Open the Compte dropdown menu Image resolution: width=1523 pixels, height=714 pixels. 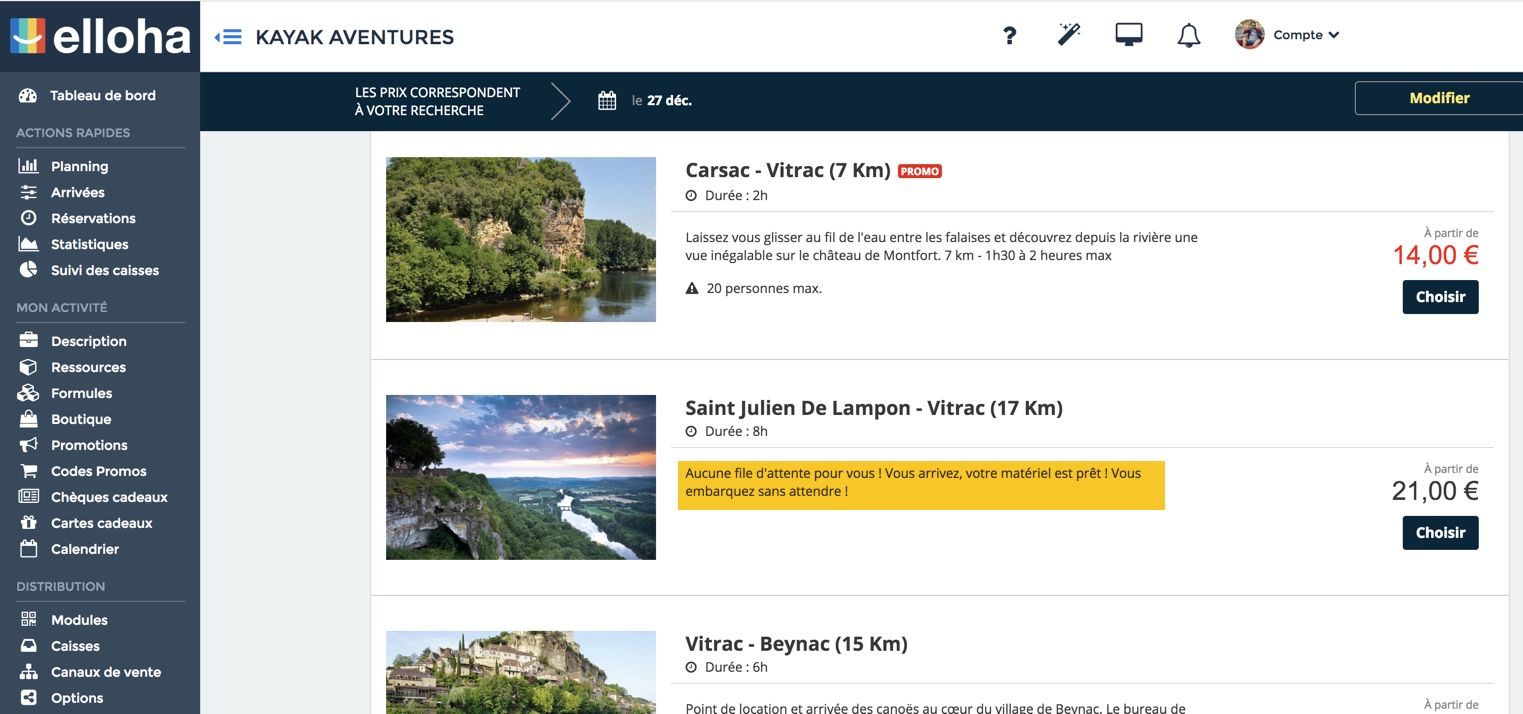[x=1305, y=35]
